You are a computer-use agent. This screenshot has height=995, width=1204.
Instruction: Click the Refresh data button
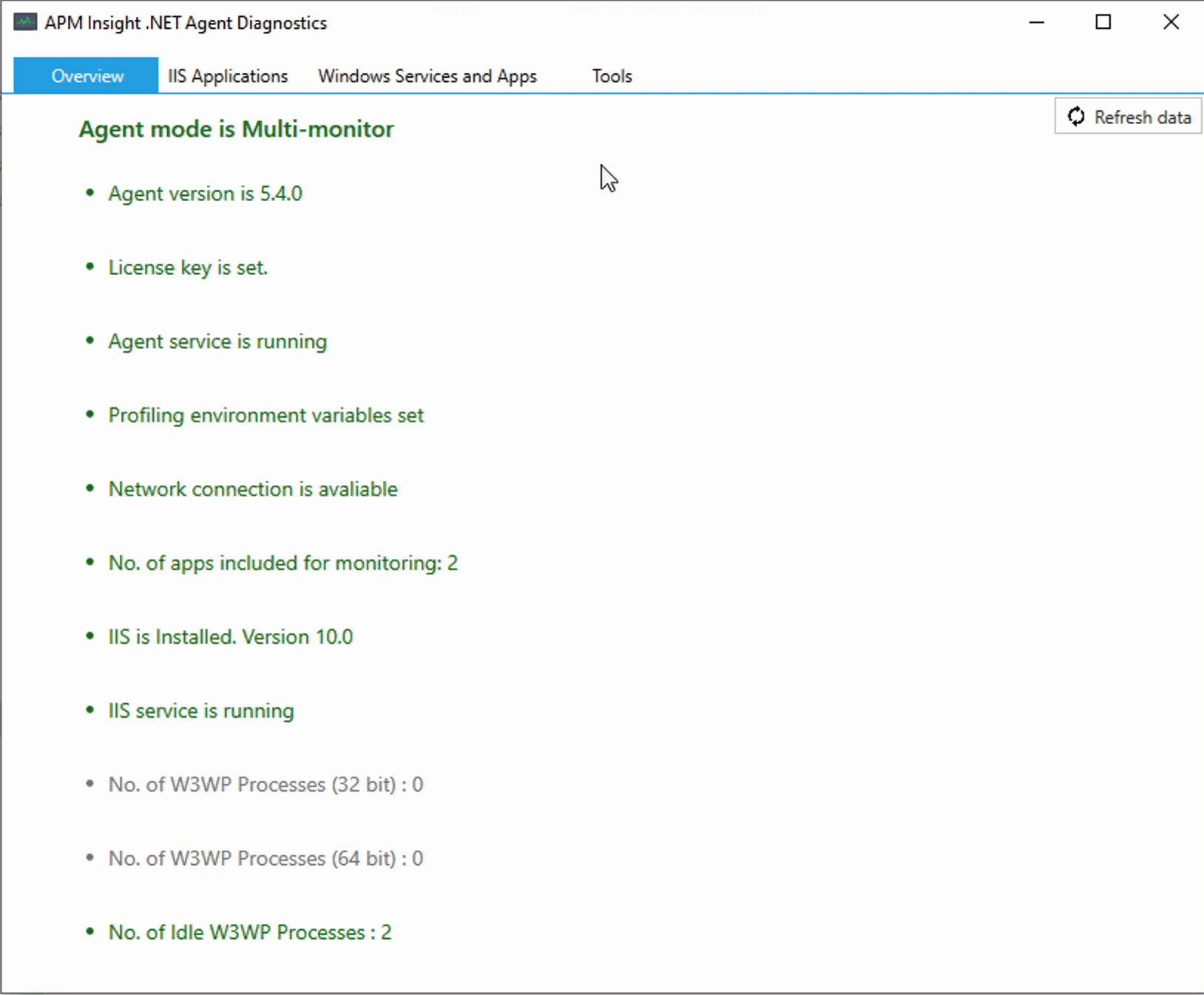tap(1128, 117)
